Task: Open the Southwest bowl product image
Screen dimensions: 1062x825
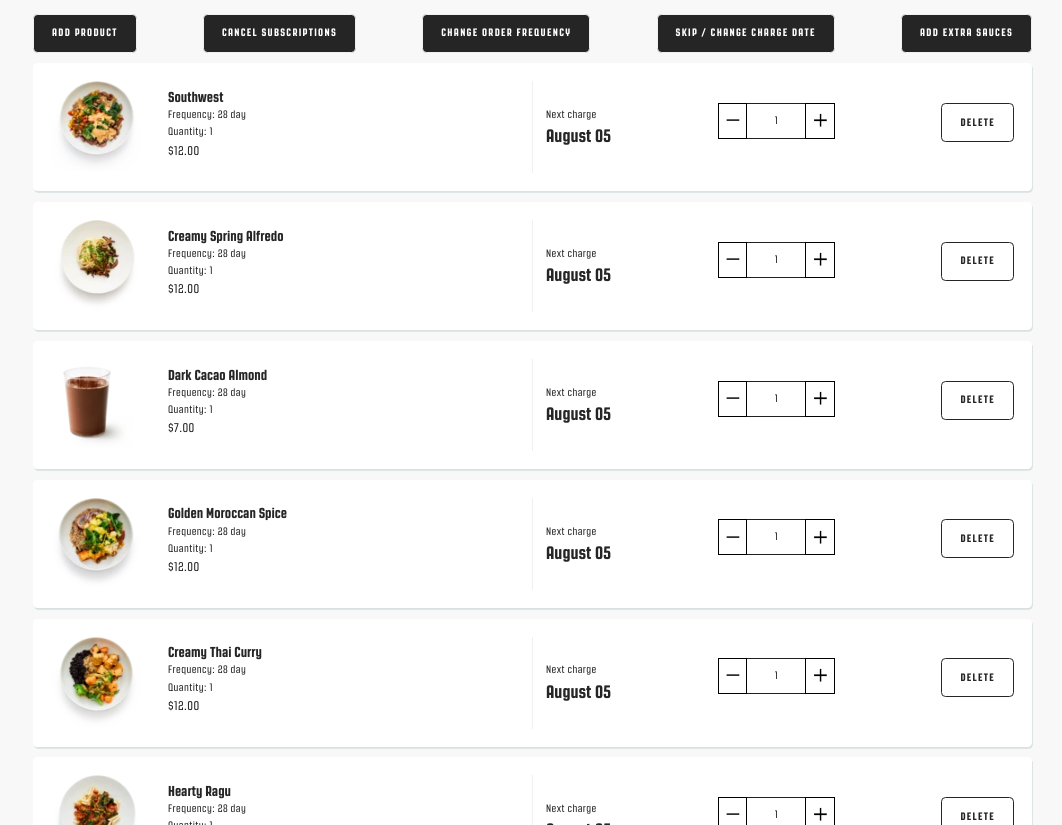Action: click(96, 119)
